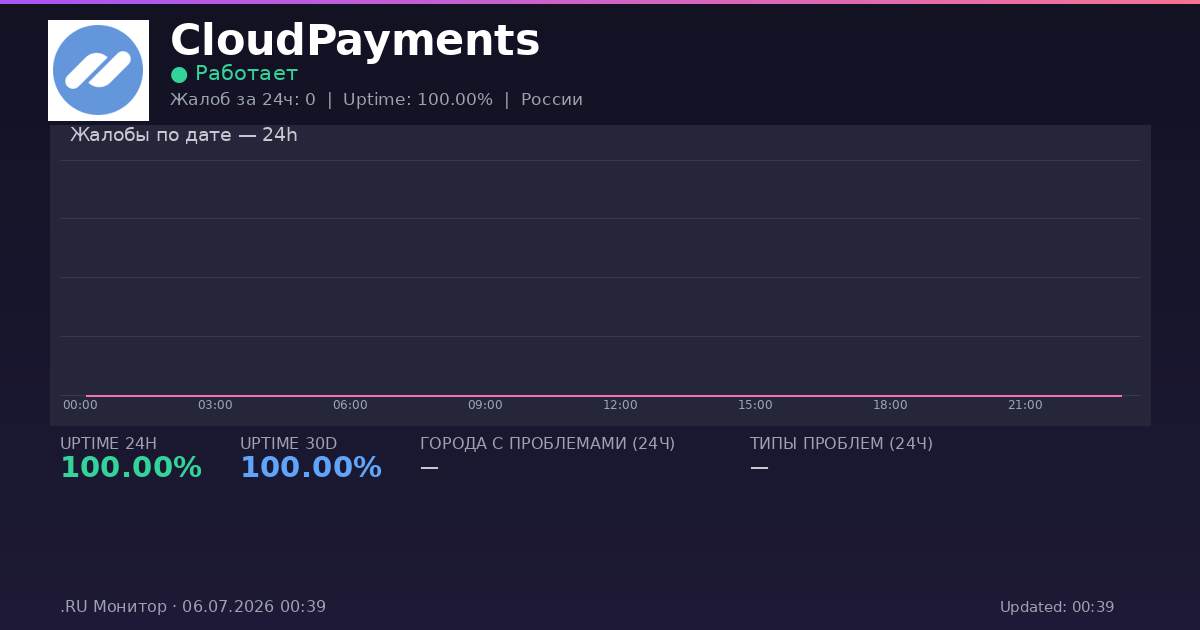Viewport: 1200px width, 630px height.
Task: Click the Uptime: 100.00% header text
Action: tap(418, 100)
